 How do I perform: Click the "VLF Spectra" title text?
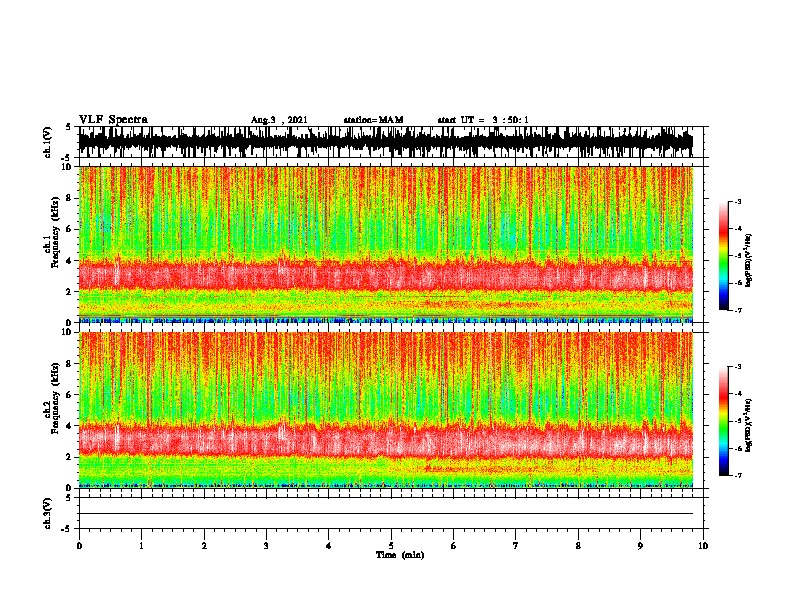[x=113, y=120]
